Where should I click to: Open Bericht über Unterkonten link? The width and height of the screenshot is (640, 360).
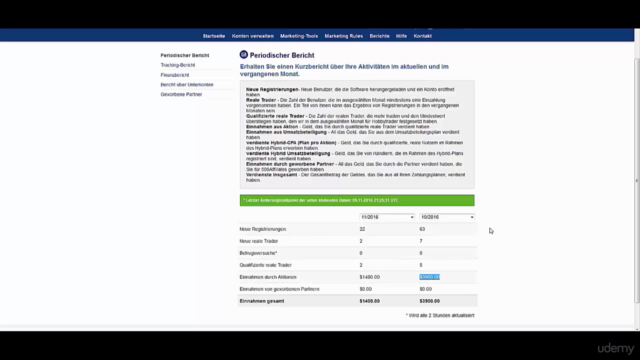tap(187, 84)
